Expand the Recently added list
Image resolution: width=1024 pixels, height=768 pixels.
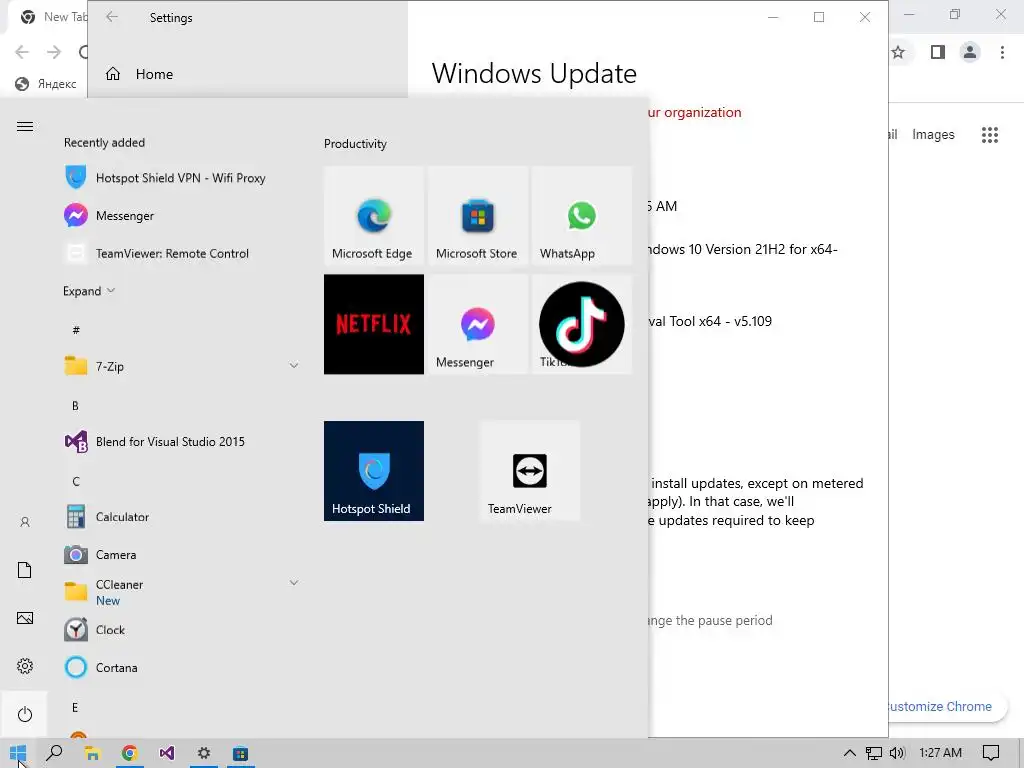[89, 291]
